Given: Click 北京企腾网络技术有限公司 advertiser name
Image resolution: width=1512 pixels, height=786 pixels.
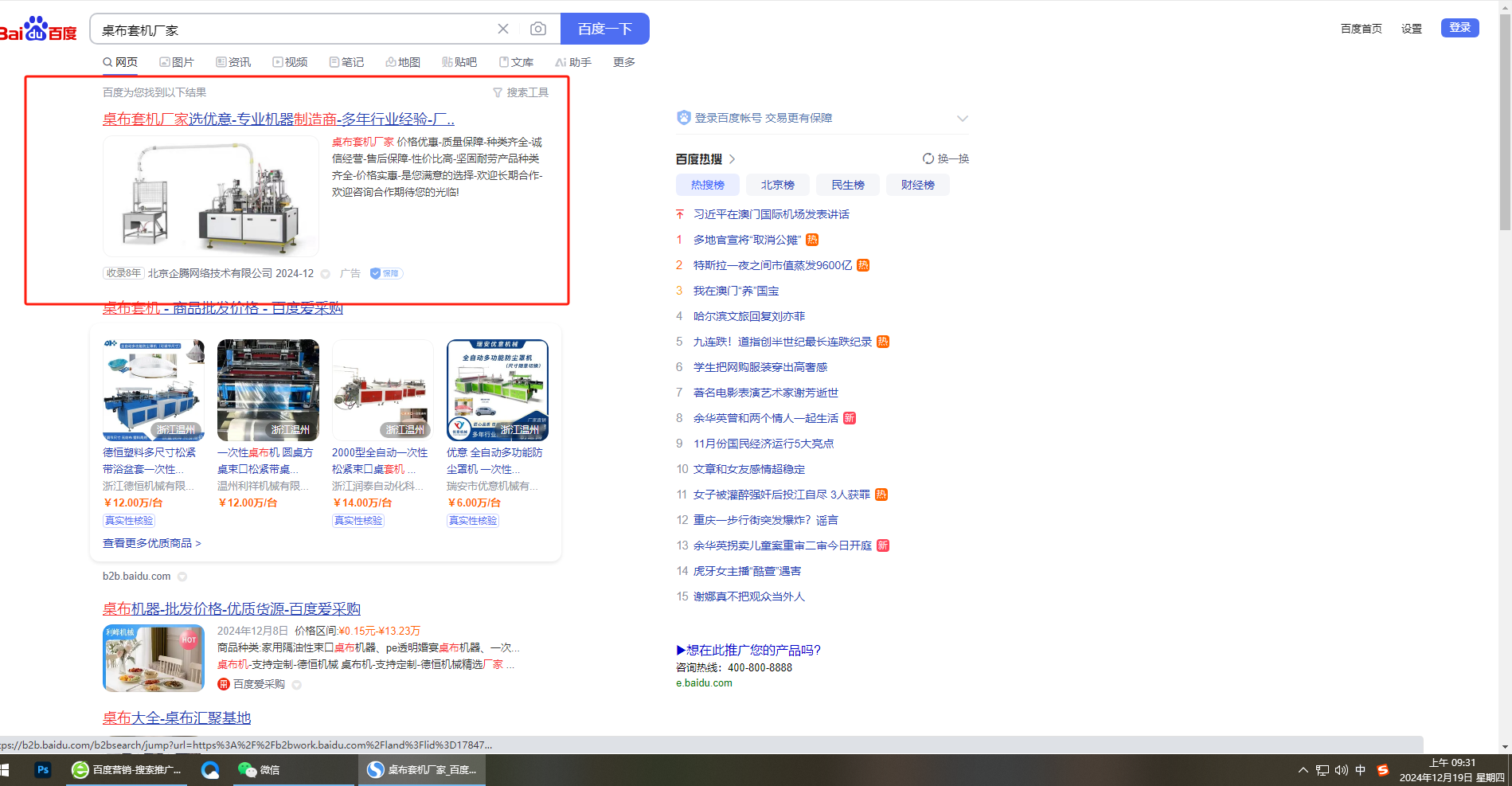Looking at the screenshot, I should point(210,273).
